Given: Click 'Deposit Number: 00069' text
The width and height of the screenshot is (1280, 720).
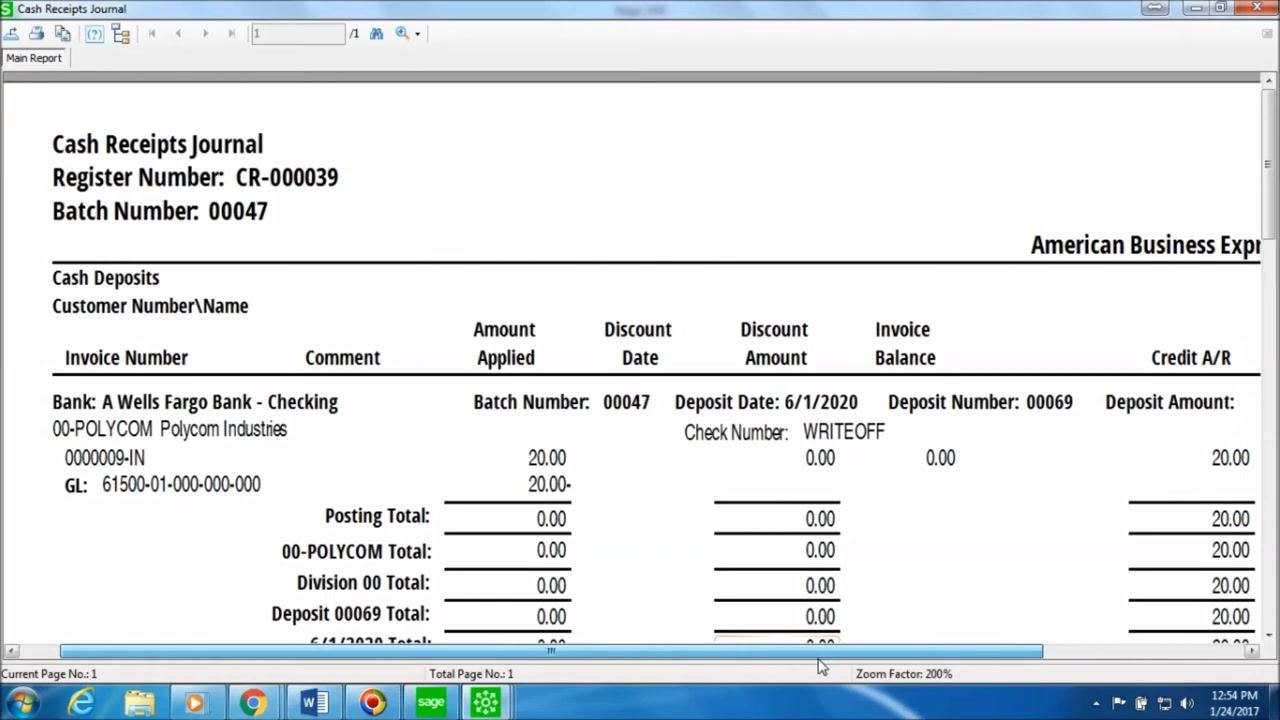Looking at the screenshot, I should (980, 402).
